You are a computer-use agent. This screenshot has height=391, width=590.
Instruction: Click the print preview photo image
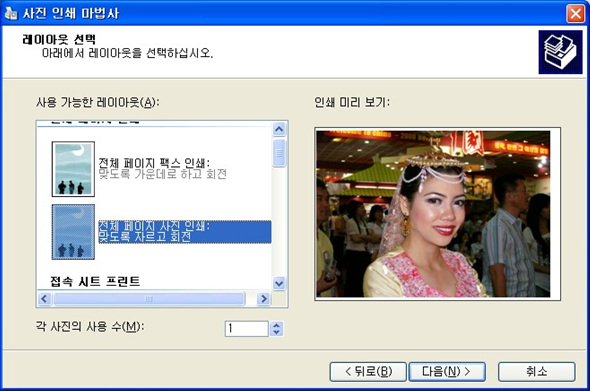[433, 214]
